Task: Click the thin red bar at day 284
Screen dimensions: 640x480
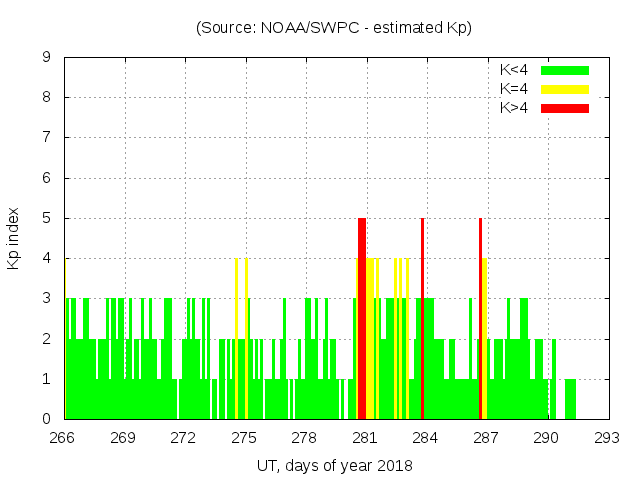Action: pos(423,320)
